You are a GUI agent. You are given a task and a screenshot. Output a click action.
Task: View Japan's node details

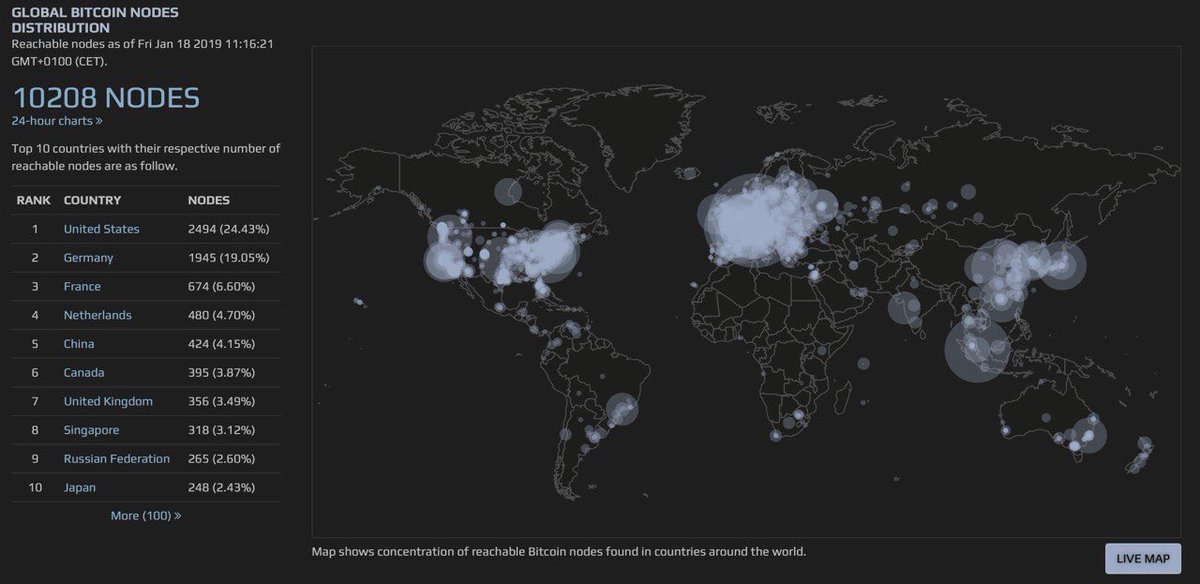point(77,487)
